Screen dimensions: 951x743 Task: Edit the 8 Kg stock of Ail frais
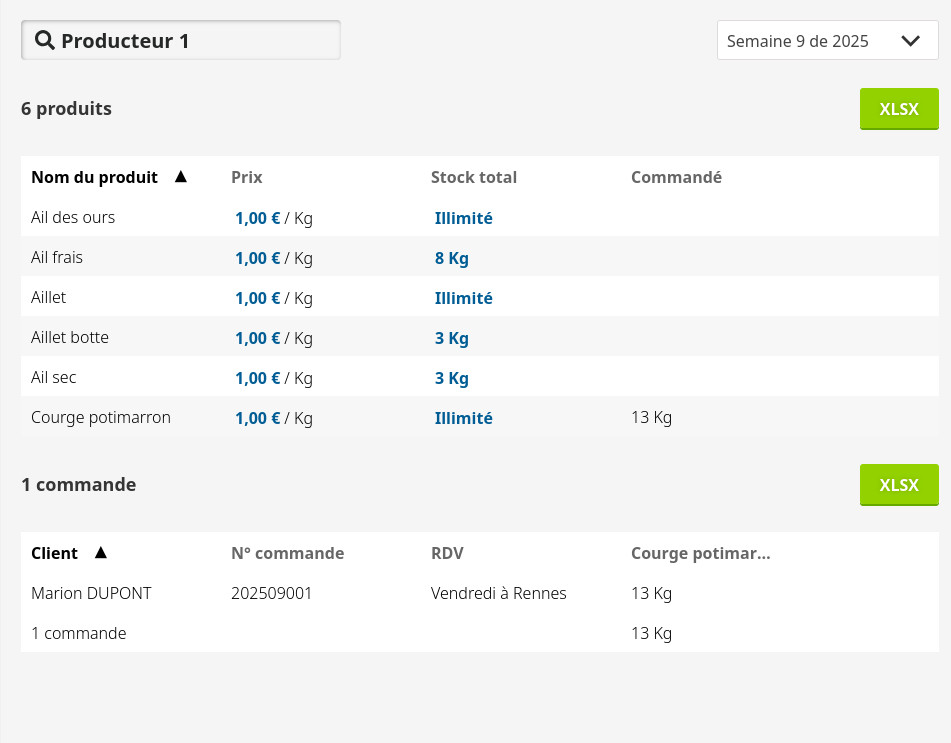click(451, 258)
